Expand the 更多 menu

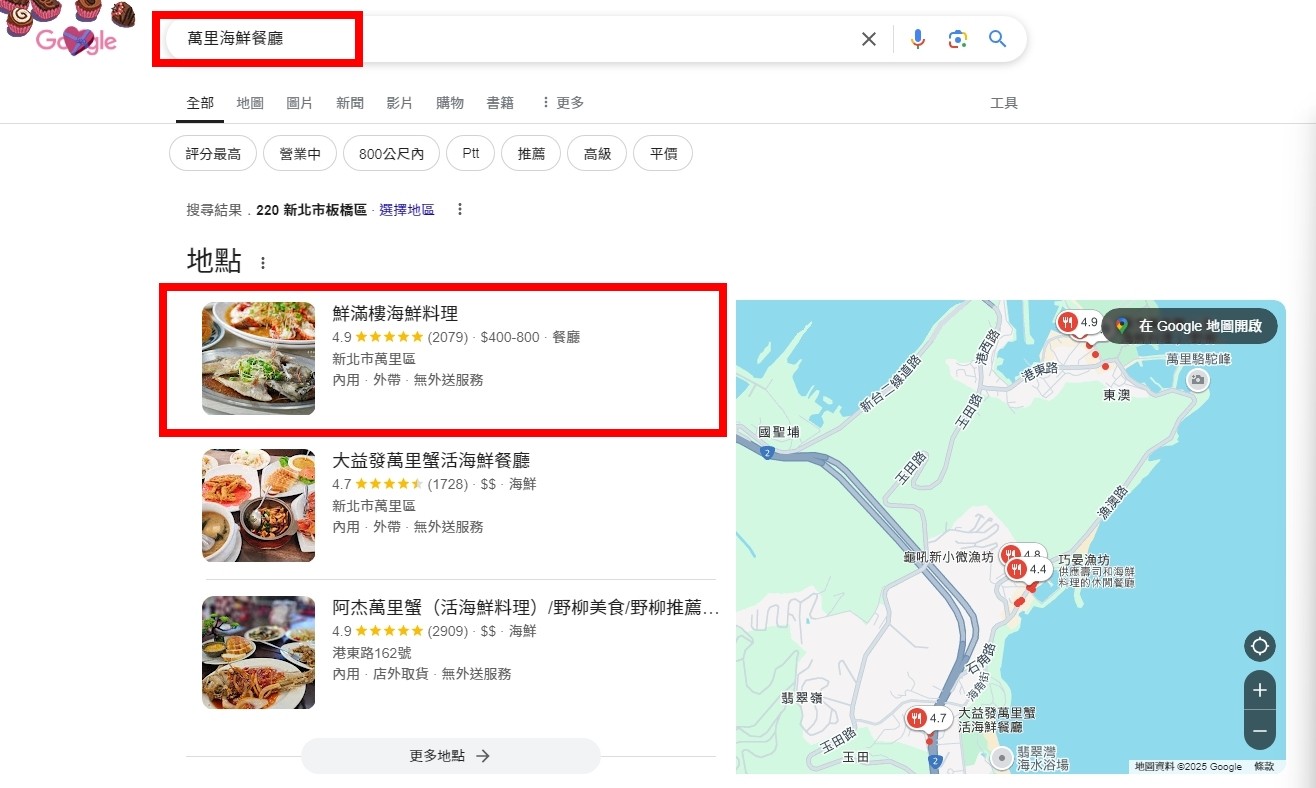pos(562,103)
